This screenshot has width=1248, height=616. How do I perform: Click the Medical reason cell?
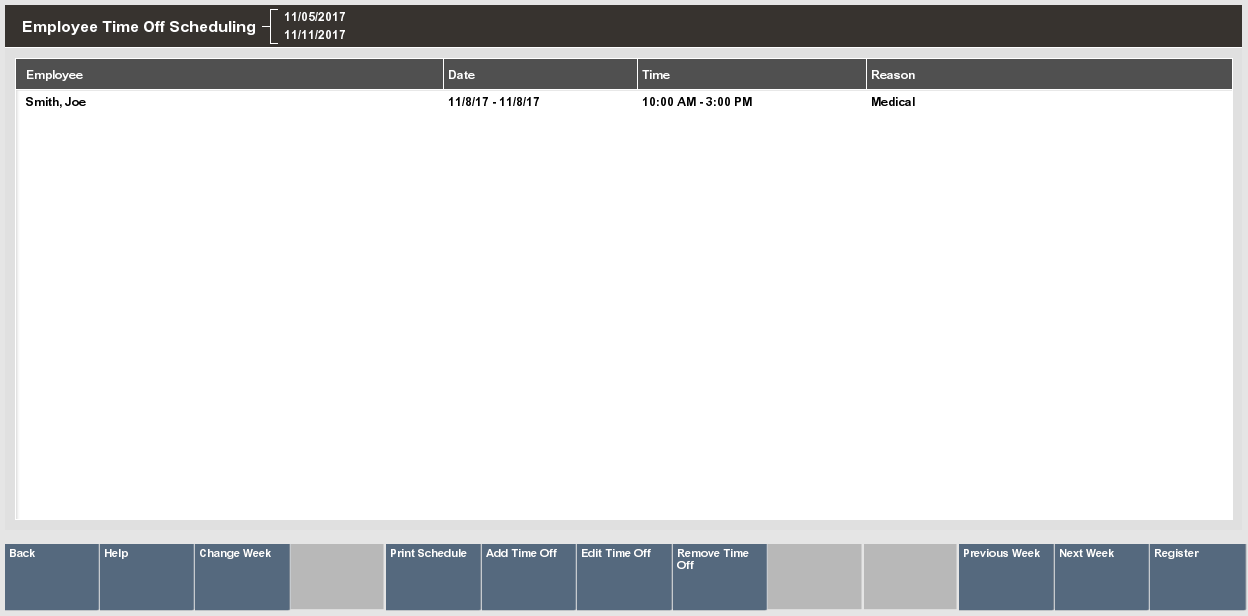pos(893,102)
